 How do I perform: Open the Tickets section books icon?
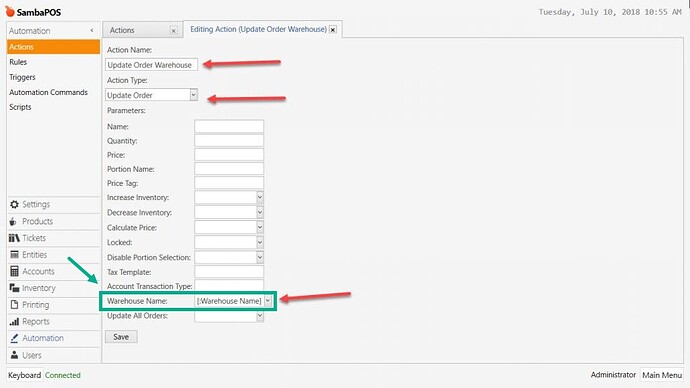[14, 238]
